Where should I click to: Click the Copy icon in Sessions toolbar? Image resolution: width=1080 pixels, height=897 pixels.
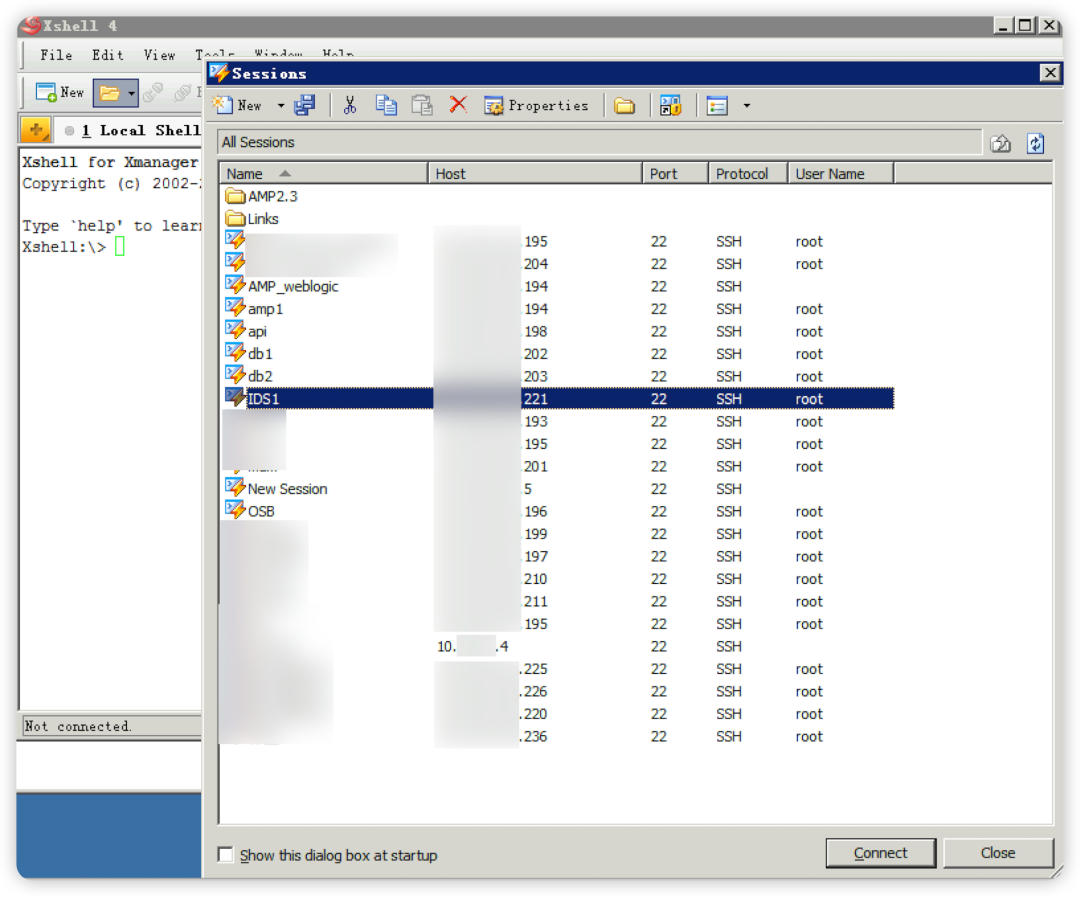pyautogui.click(x=386, y=105)
